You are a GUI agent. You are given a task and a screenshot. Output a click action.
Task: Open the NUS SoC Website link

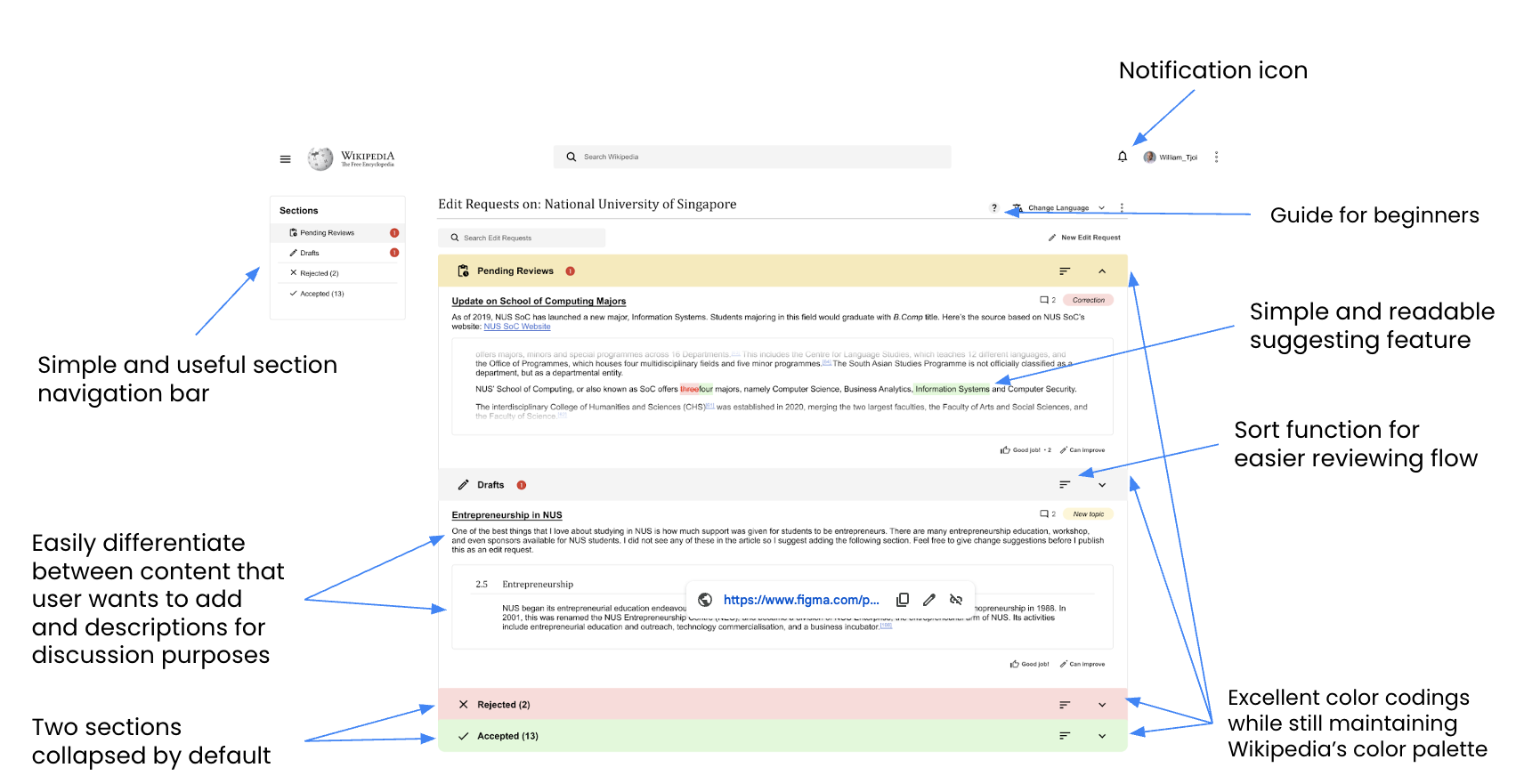517,327
